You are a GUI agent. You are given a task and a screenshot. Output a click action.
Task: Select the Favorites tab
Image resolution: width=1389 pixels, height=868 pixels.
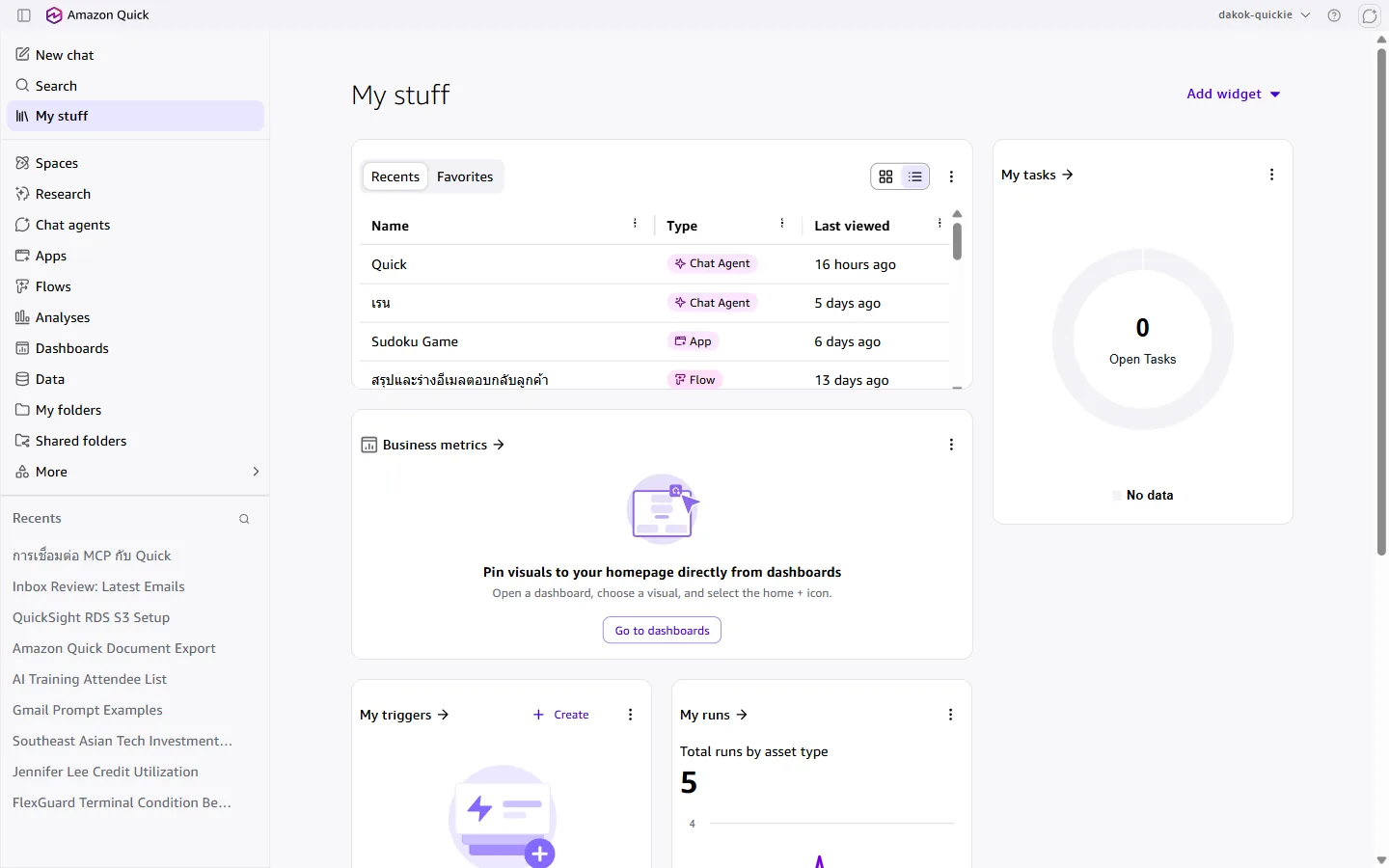[x=465, y=176]
